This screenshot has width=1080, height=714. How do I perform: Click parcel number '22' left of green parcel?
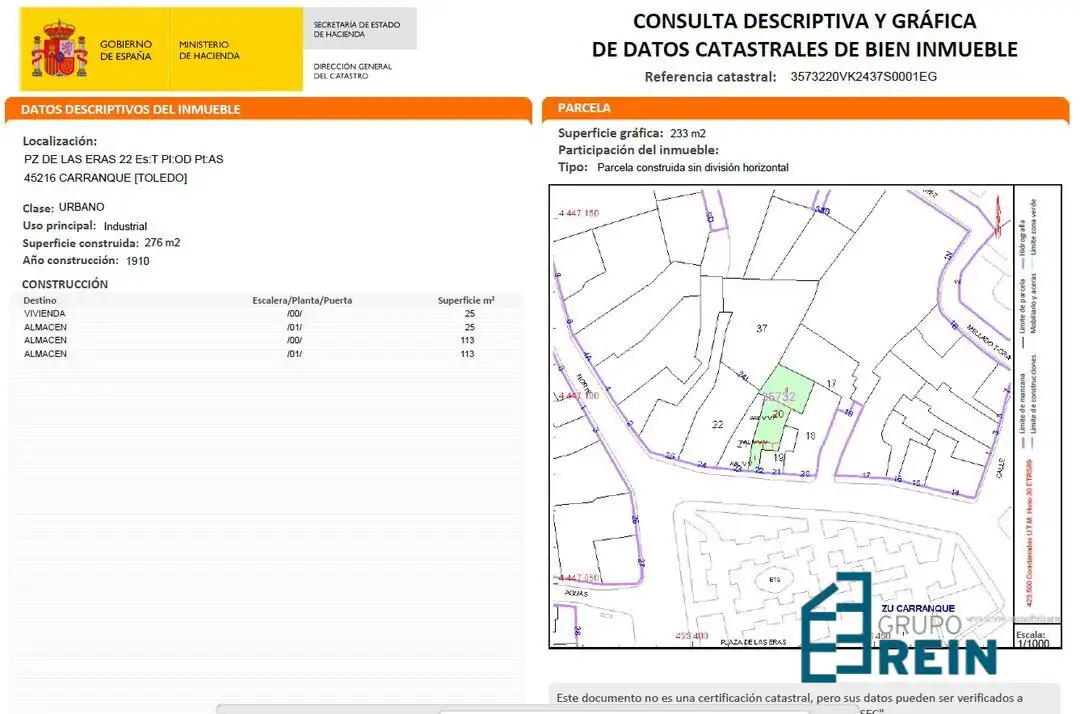[x=718, y=424]
